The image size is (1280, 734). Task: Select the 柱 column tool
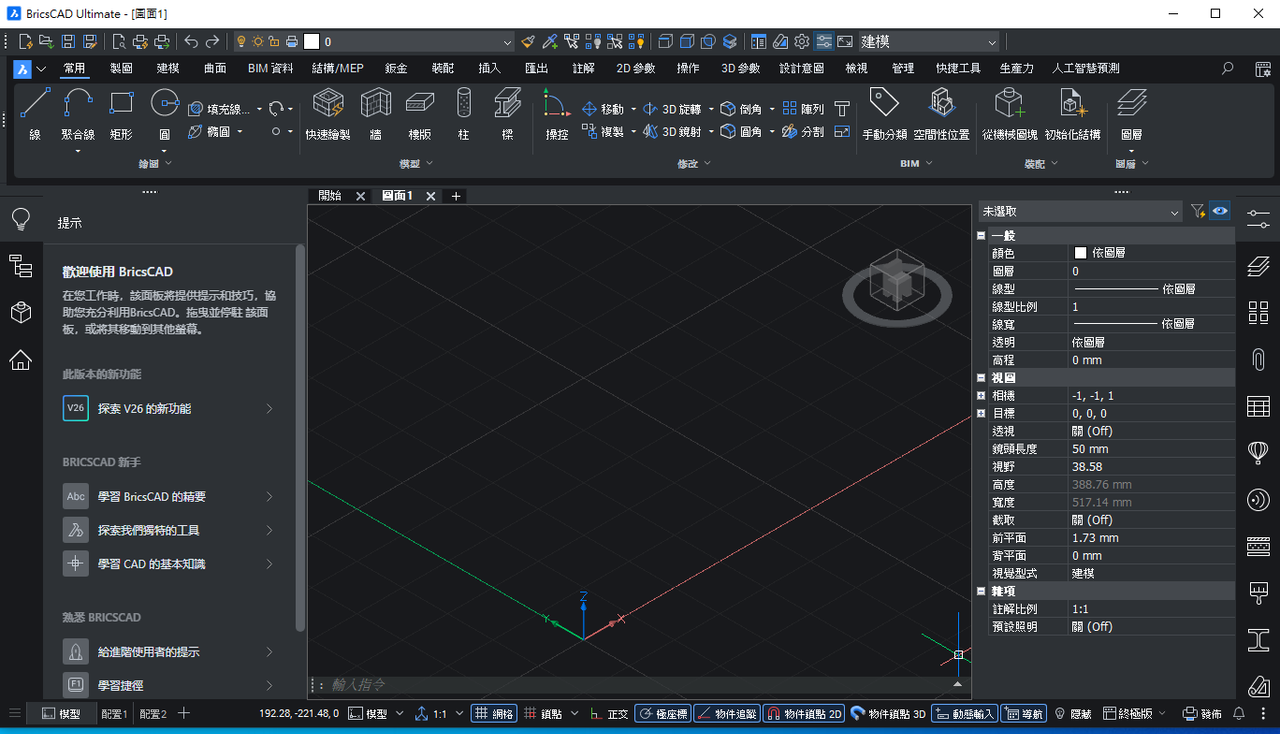463,114
